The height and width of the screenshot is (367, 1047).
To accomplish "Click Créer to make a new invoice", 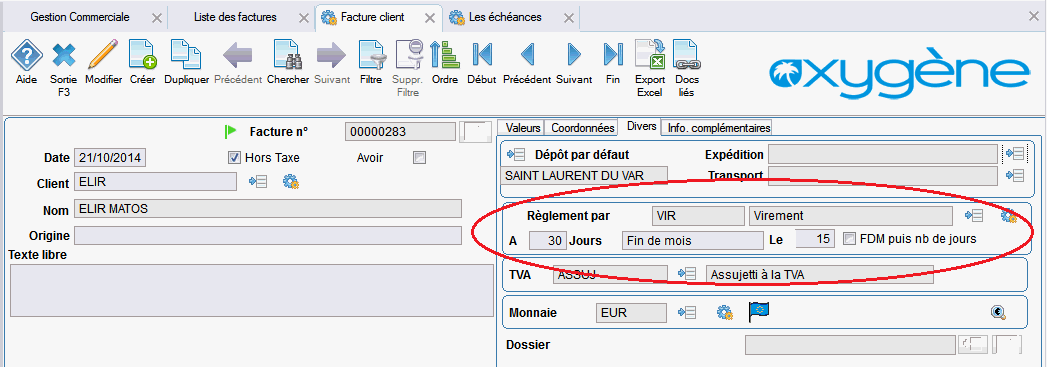I will point(142,54).
